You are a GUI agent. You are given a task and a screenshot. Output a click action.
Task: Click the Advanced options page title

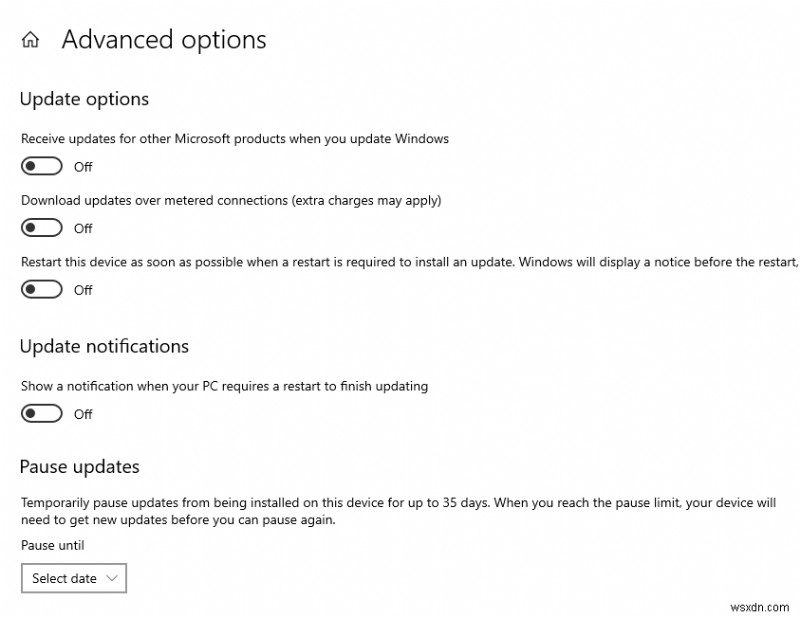(x=164, y=39)
